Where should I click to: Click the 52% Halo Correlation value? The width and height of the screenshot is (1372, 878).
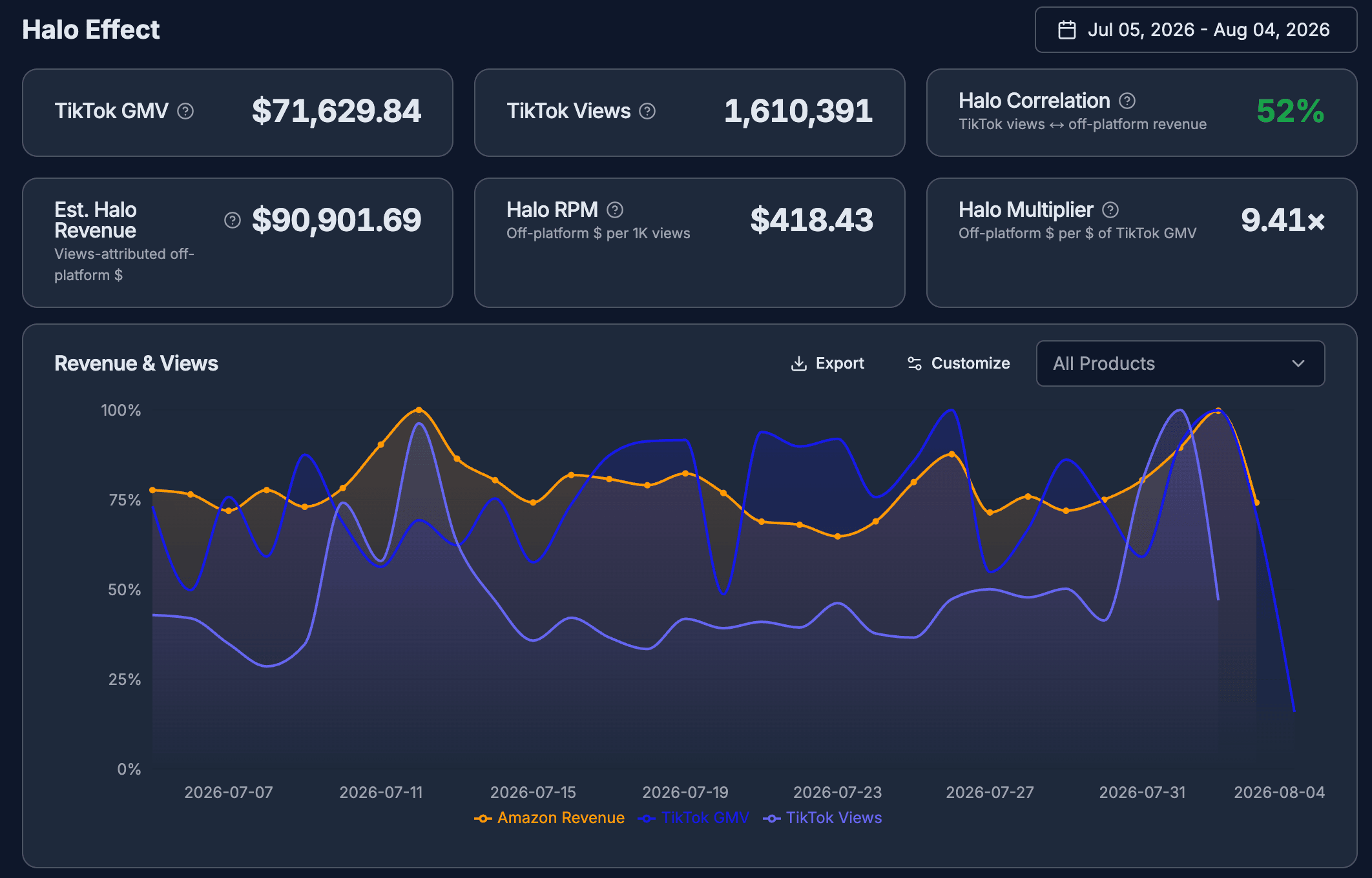[1290, 111]
